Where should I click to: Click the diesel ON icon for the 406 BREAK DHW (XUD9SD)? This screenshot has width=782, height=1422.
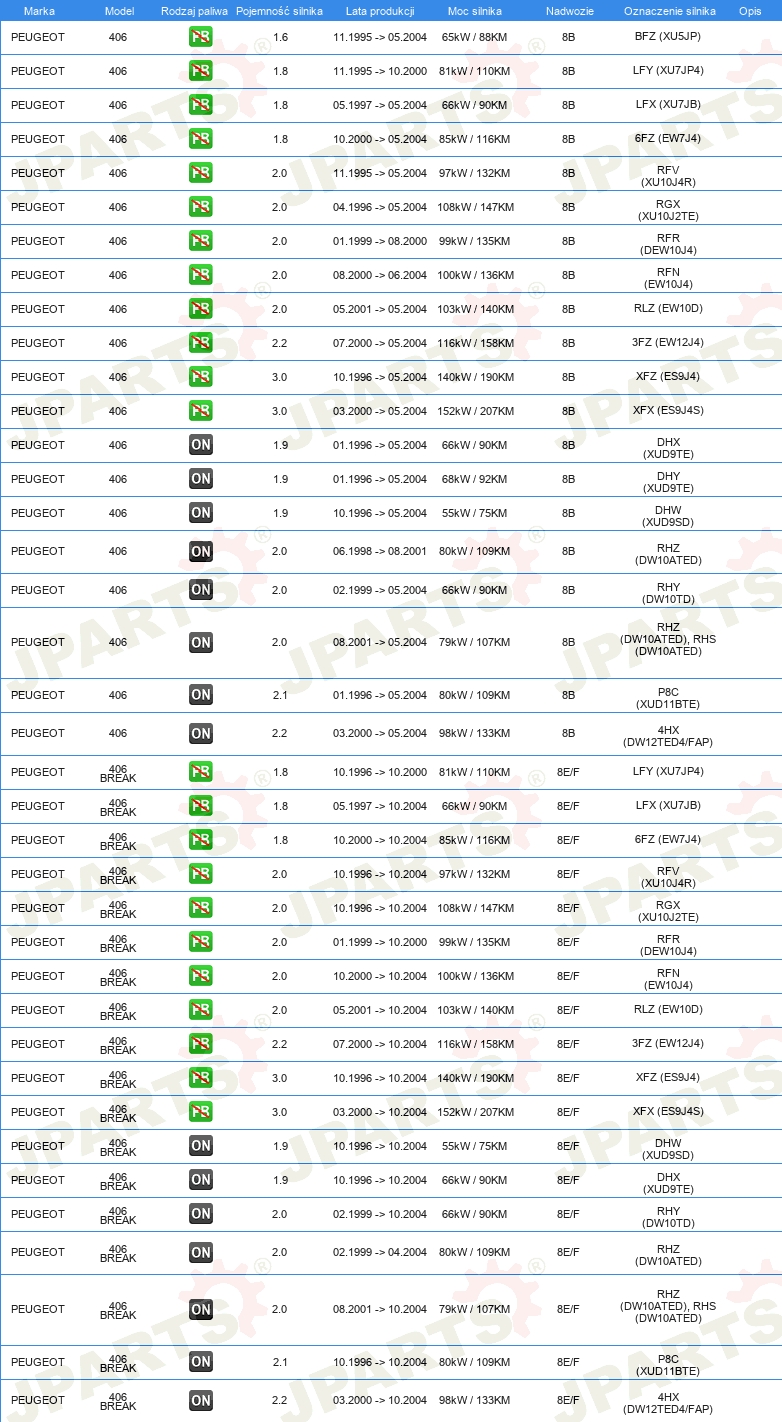pyautogui.click(x=201, y=1146)
